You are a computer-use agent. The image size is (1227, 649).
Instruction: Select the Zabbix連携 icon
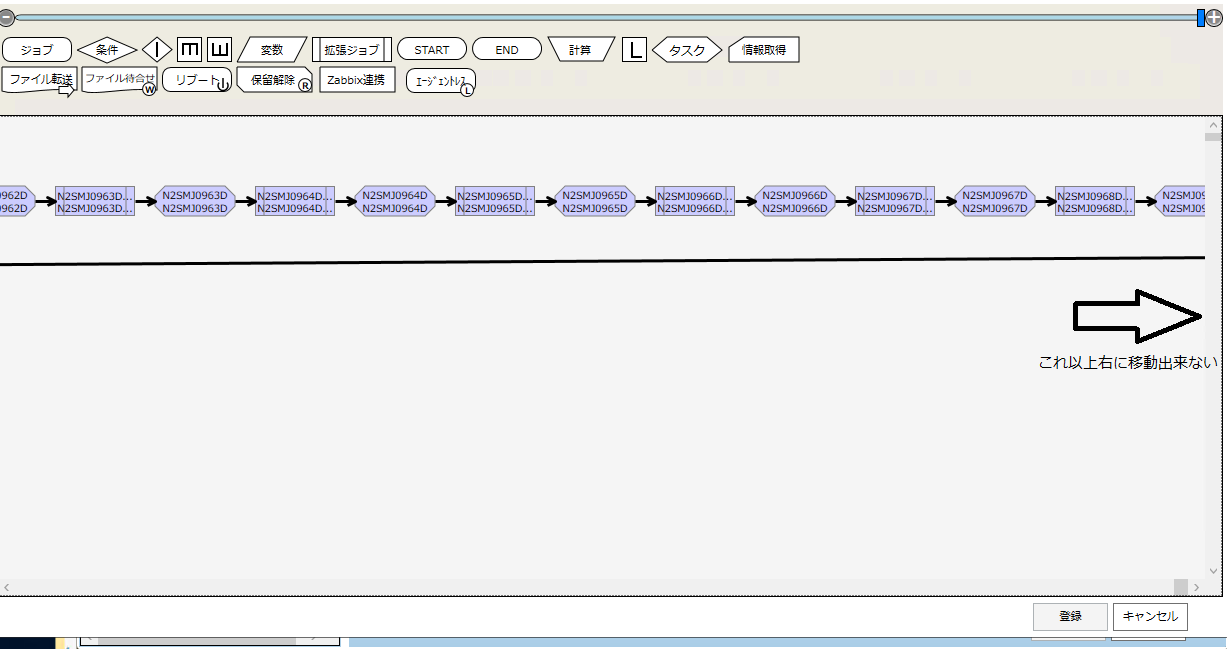pos(356,80)
